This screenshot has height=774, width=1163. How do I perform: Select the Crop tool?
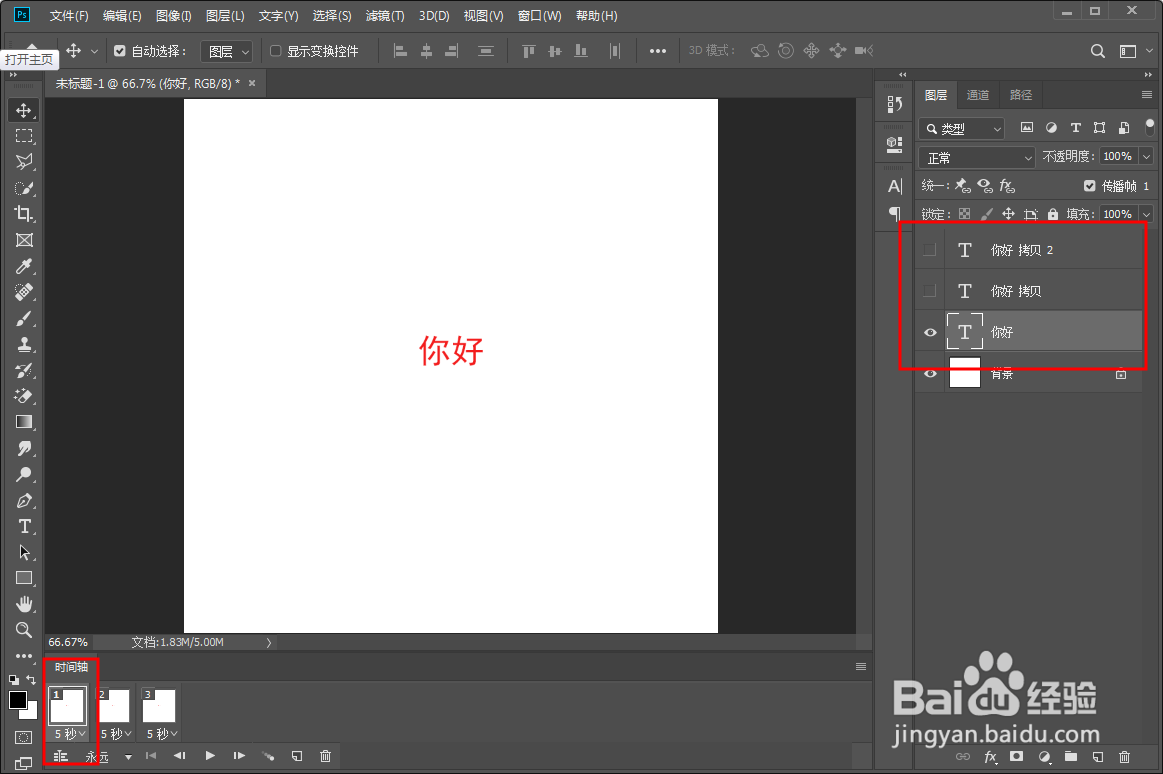pos(24,214)
